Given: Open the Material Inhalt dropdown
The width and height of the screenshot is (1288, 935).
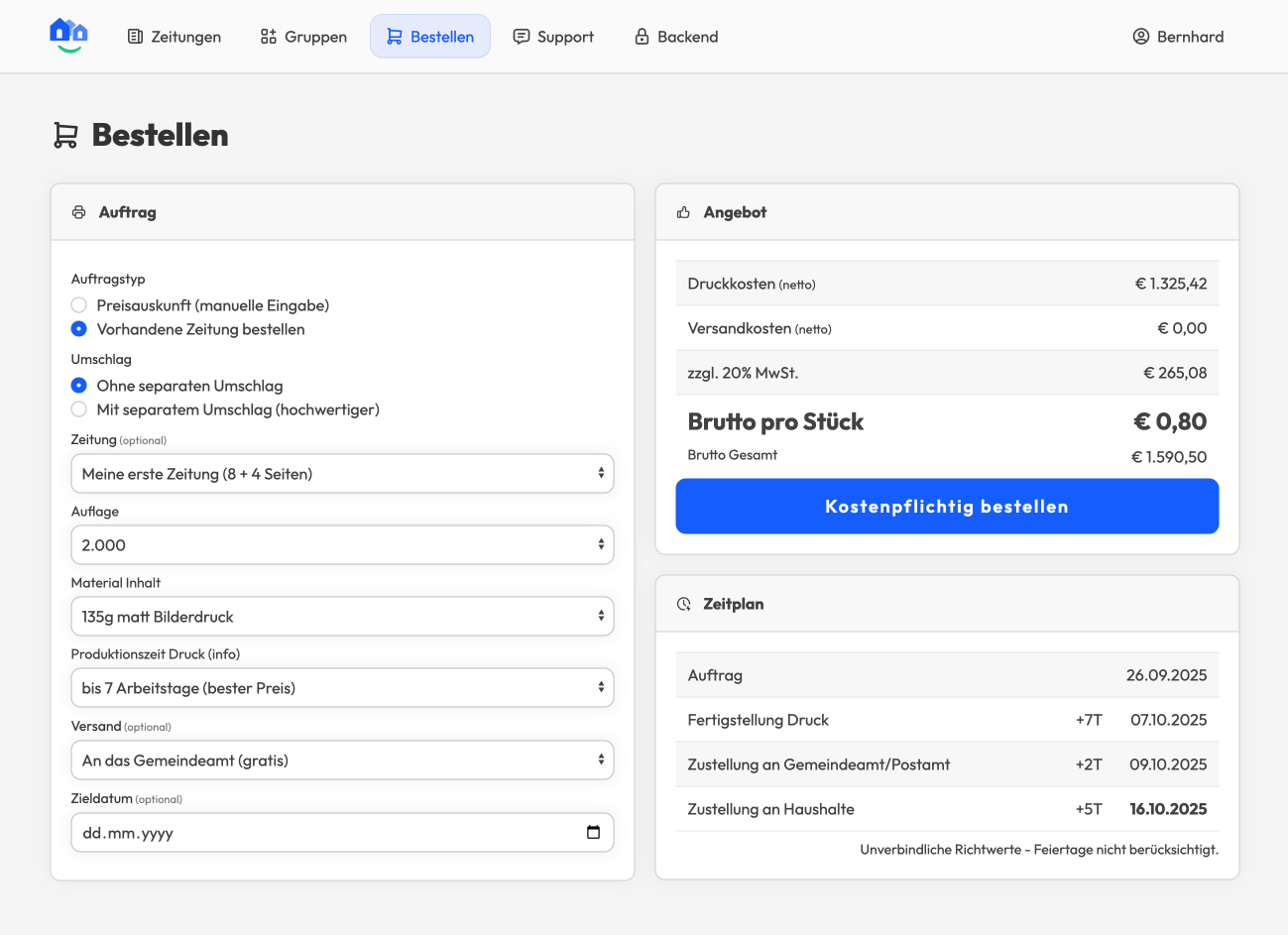Looking at the screenshot, I should (342, 617).
